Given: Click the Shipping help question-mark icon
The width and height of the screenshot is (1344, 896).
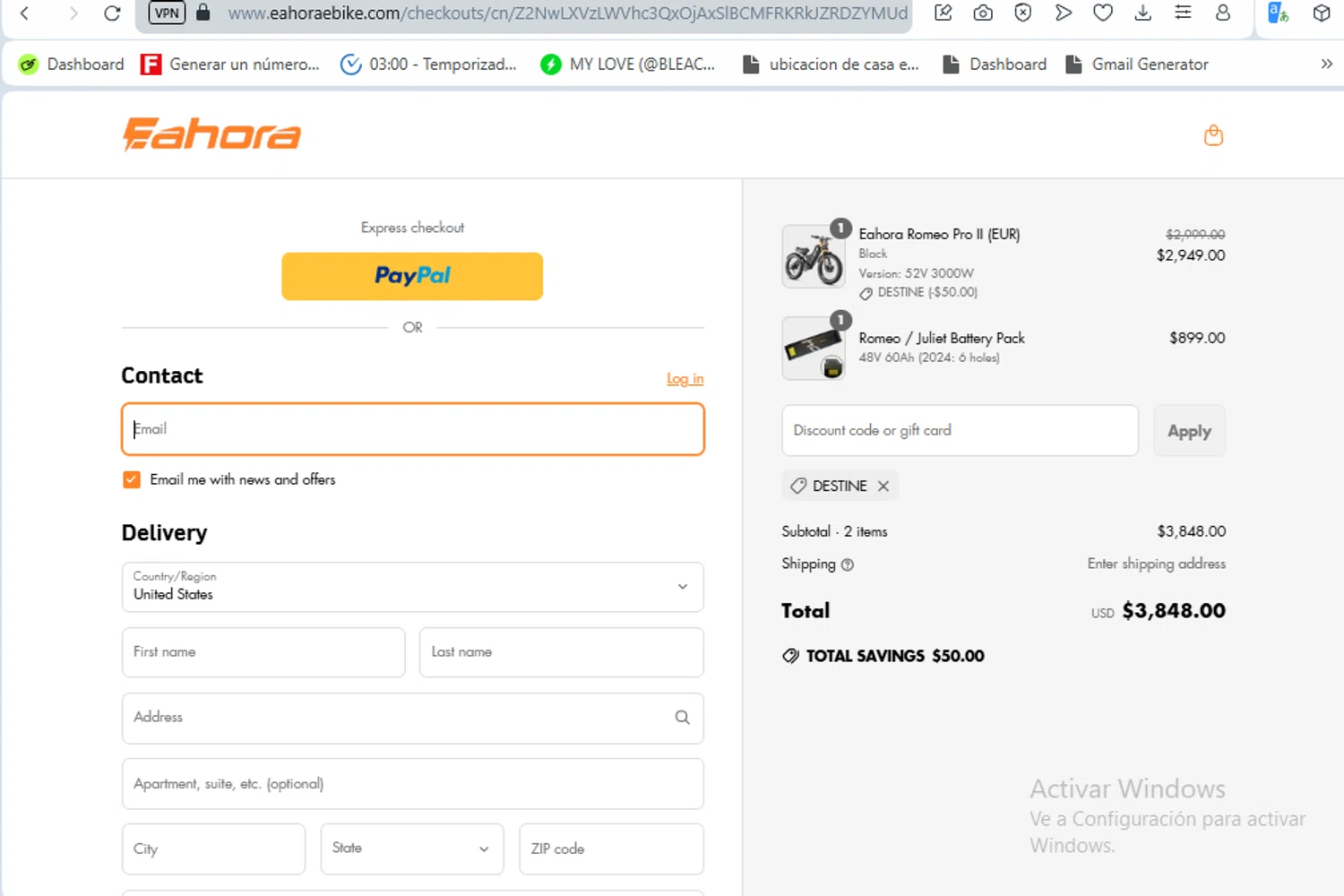Looking at the screenshot, I should coord(848,564).
